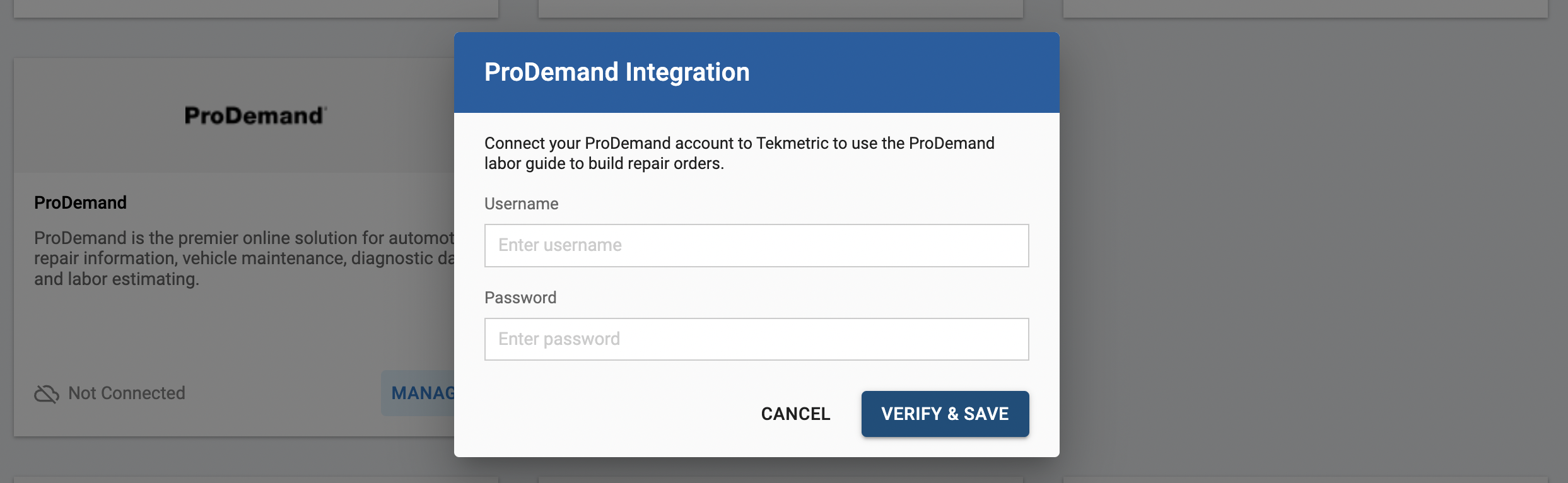Click the Not Connected cloud icon
The height and width of the screenshot is (483, 1568).
click(47, 393)
